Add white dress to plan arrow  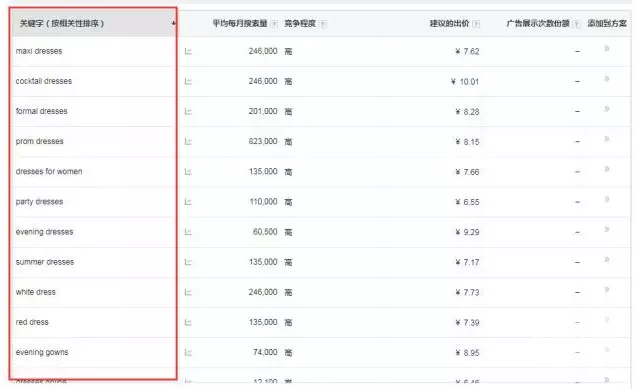(607, 289)
